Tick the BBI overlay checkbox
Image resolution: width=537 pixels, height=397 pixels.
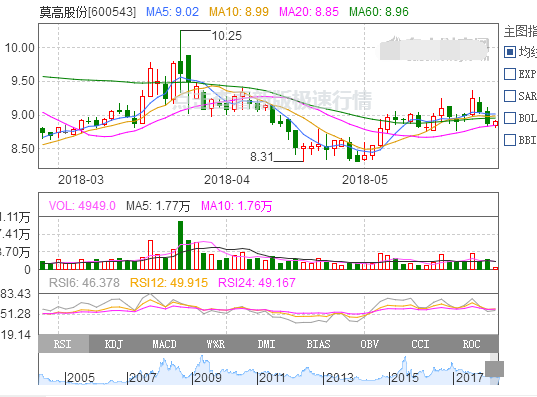pyautogui.click(x=510, y=140)
